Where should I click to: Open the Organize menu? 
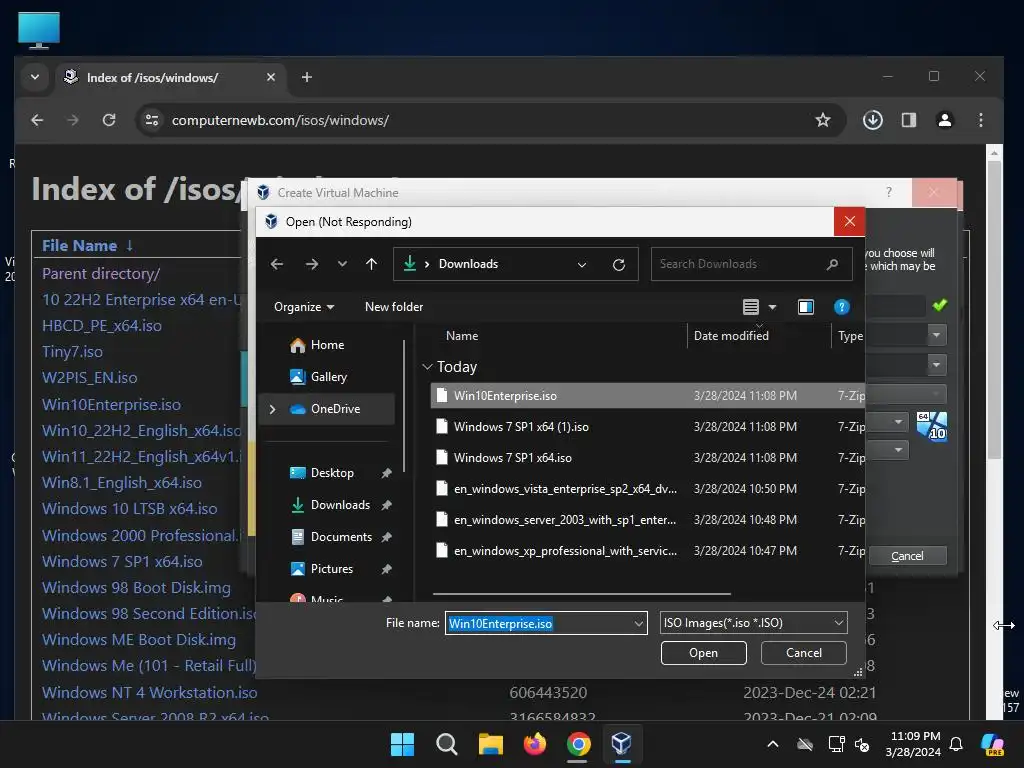304,307
